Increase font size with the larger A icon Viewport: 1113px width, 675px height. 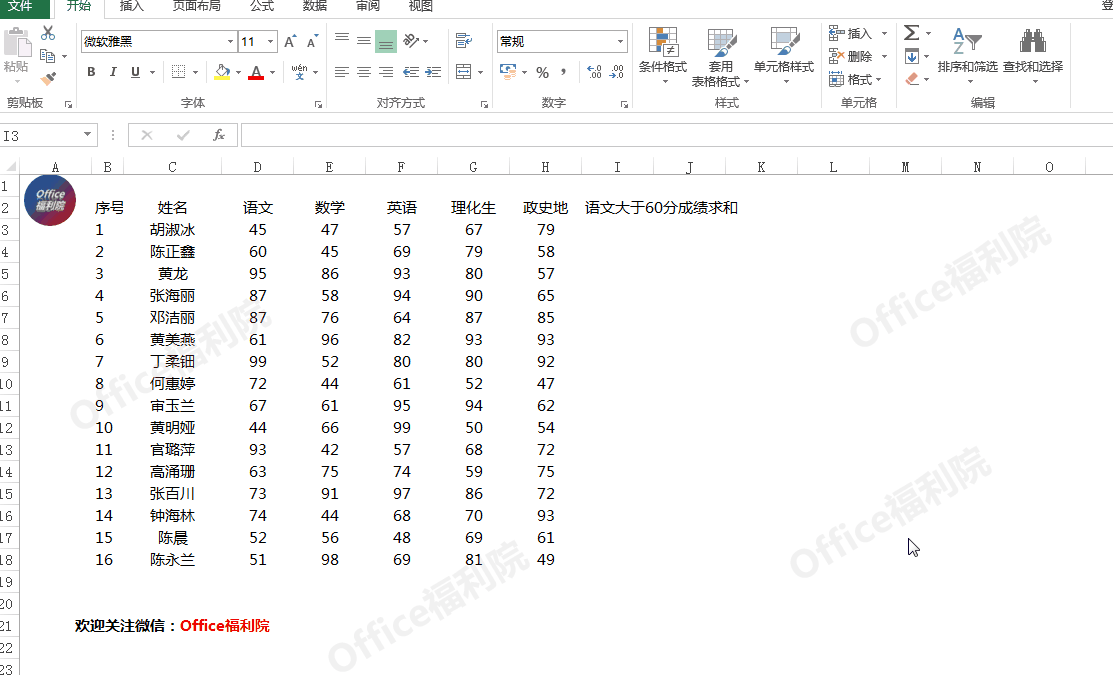click(290, 42)
